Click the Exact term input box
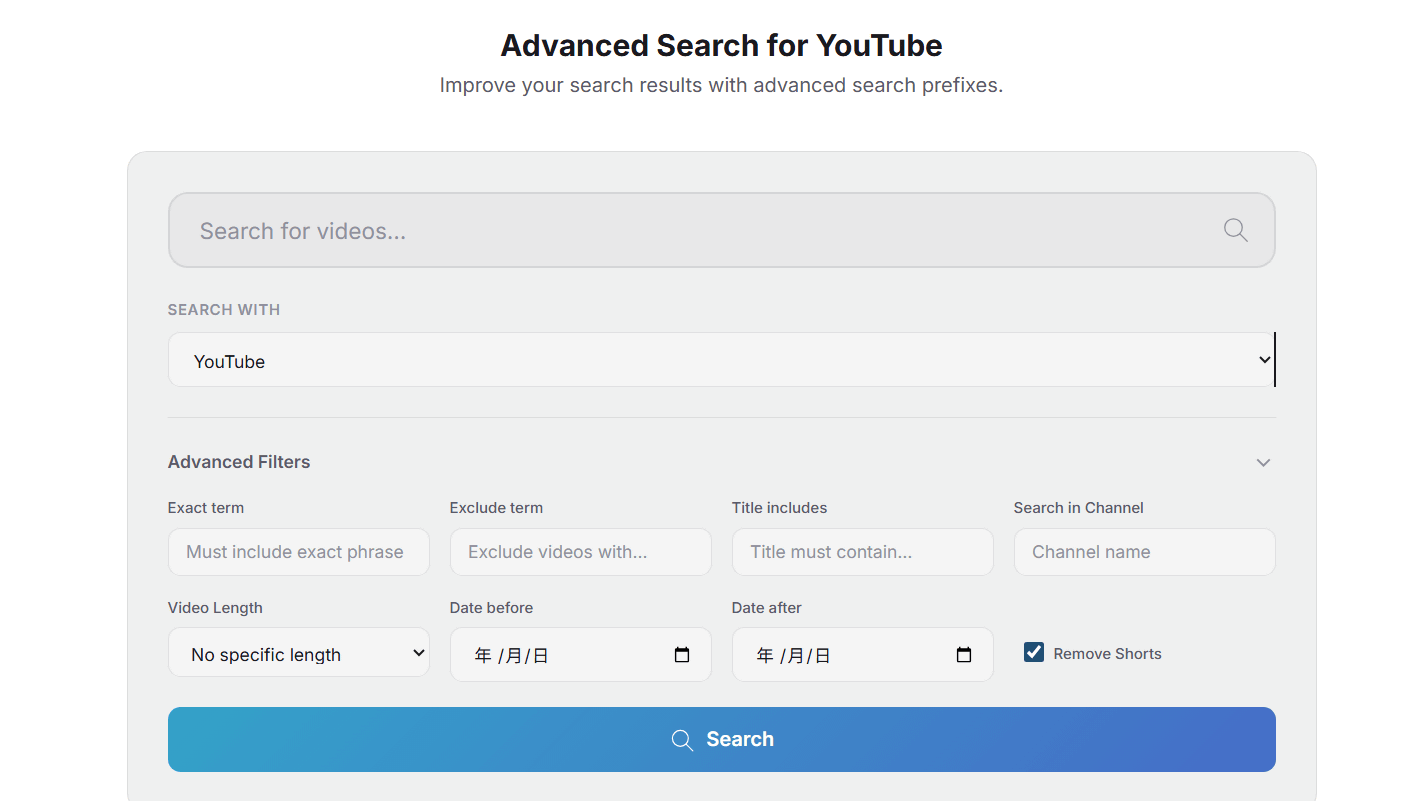 click(298, 552)
